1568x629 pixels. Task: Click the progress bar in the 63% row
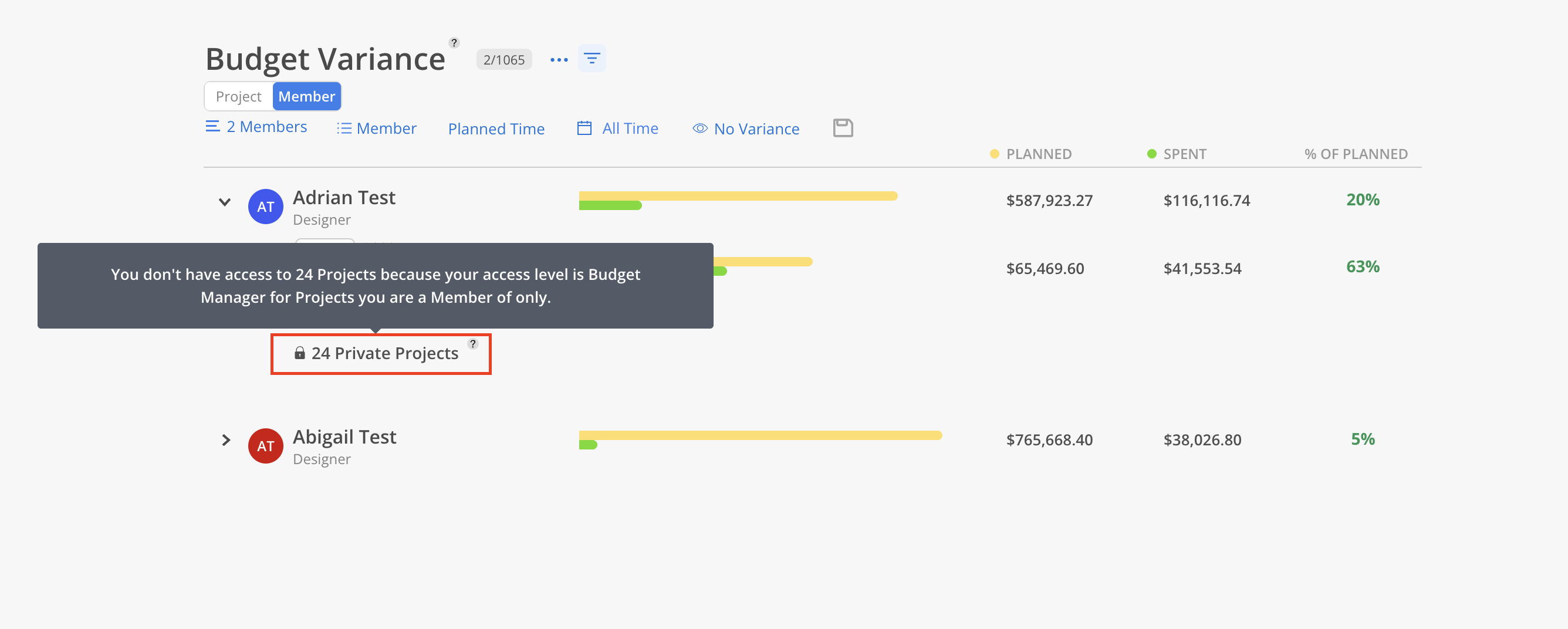pyautogui.click(x=763, y=266)
